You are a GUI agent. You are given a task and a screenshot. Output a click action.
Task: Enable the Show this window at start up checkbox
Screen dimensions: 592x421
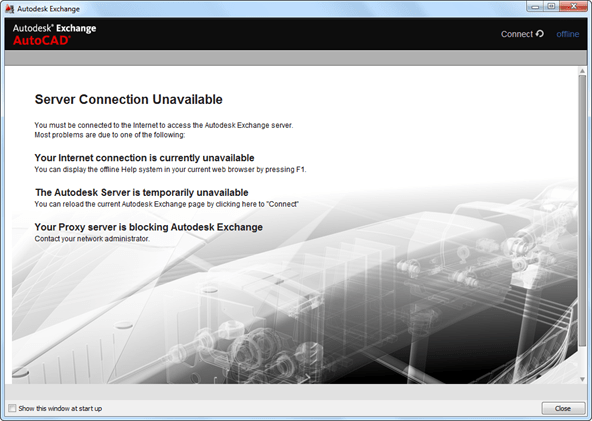12,408
